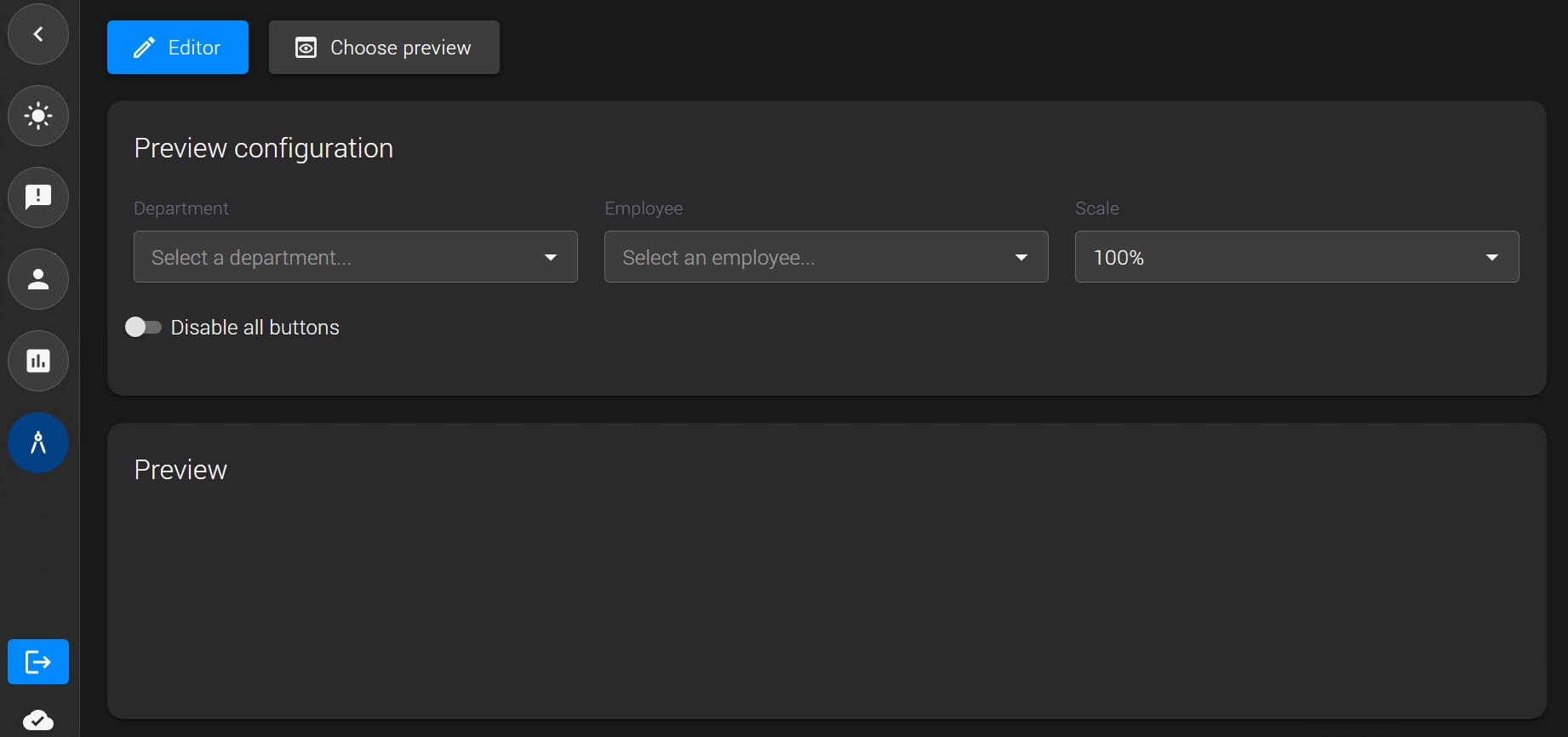The width and height of the screenshot is (1568, 737).
Task: Click the Disable all buttons label
Action: click(255, 328)
